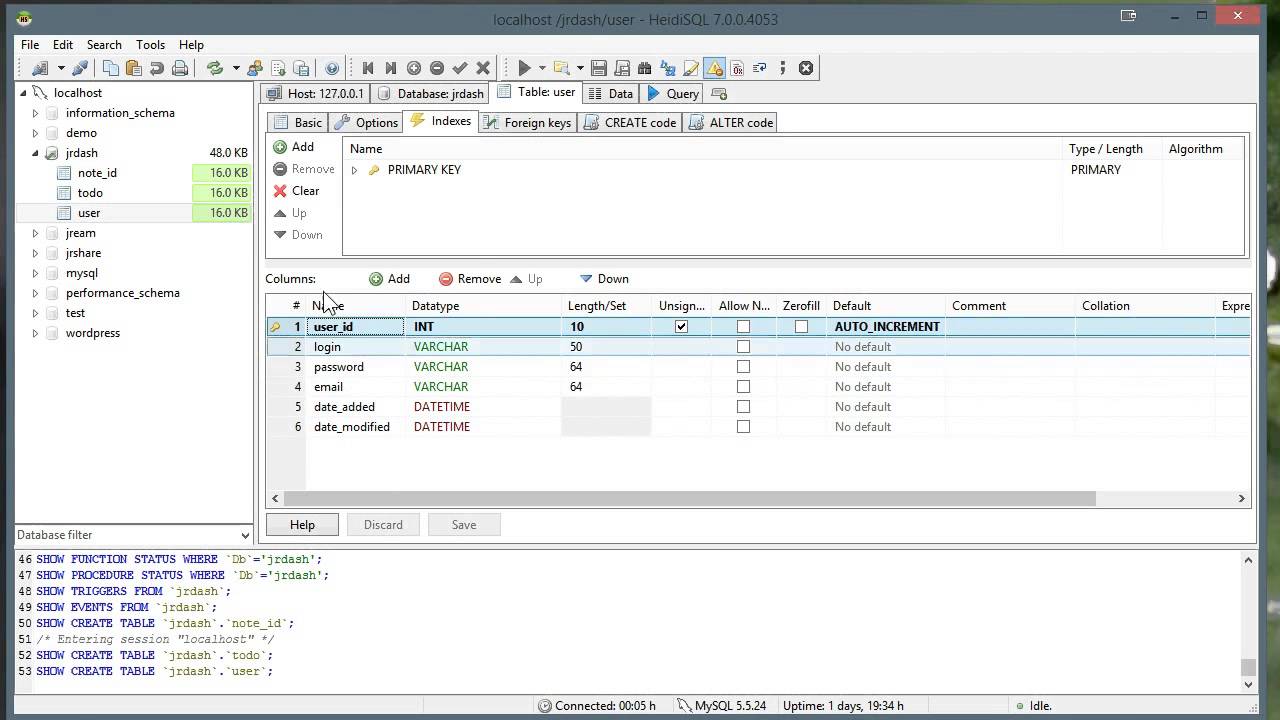This screenshot has width=1280, height=720.
Task: Click the Undo arrow icon
Action: pos(157,68)
